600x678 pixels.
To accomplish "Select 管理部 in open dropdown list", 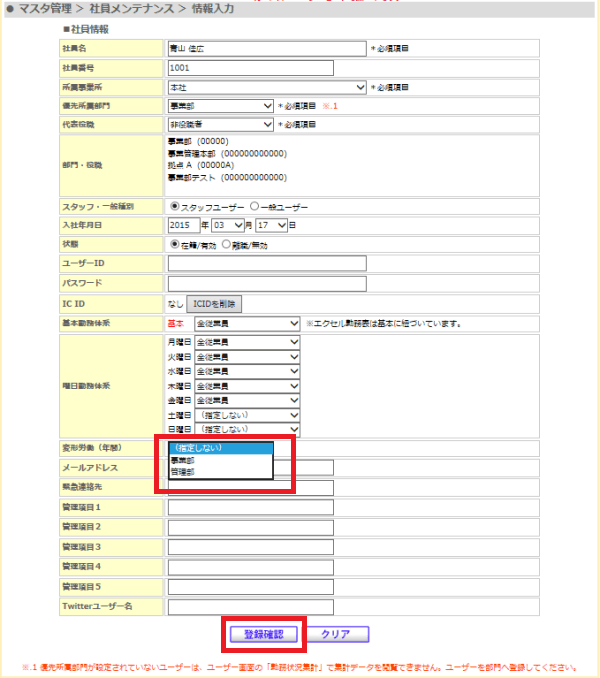I will tap(221, 472).
